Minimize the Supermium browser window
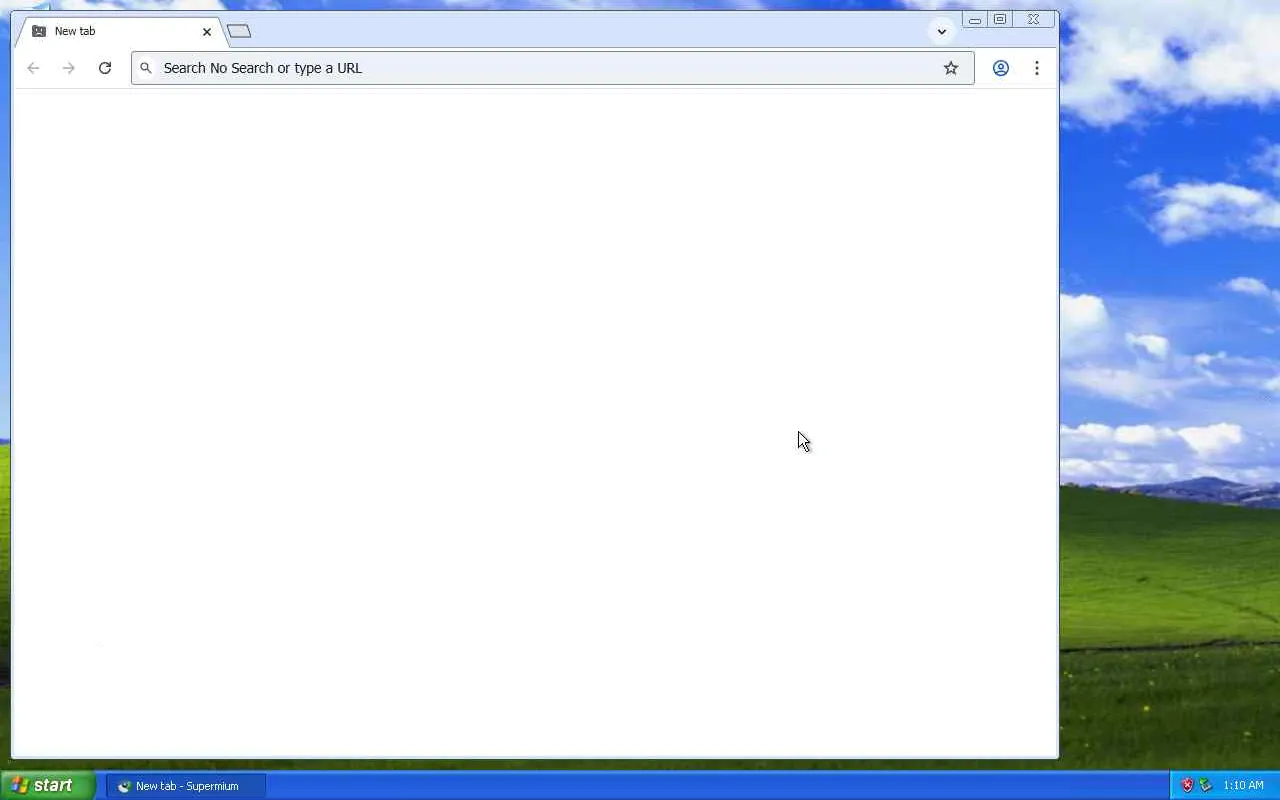1280x800 pixels. tap(974, 19)
